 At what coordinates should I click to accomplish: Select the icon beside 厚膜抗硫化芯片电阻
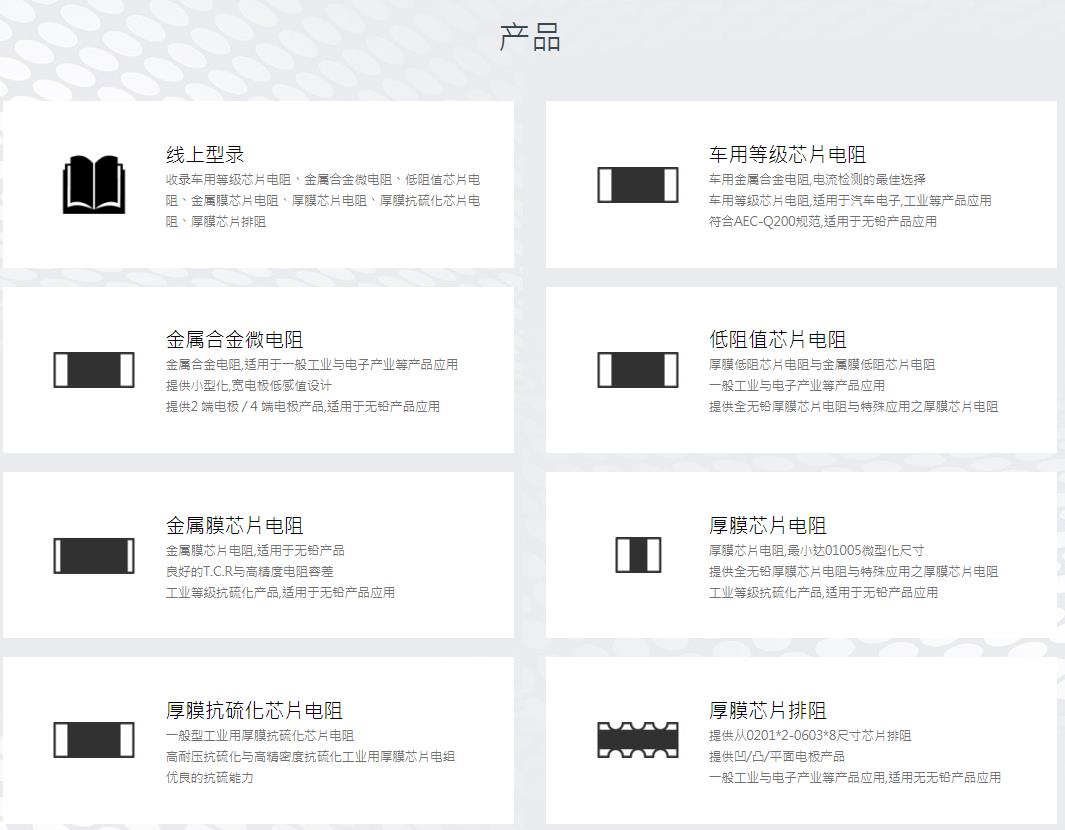tap(94, 740)
